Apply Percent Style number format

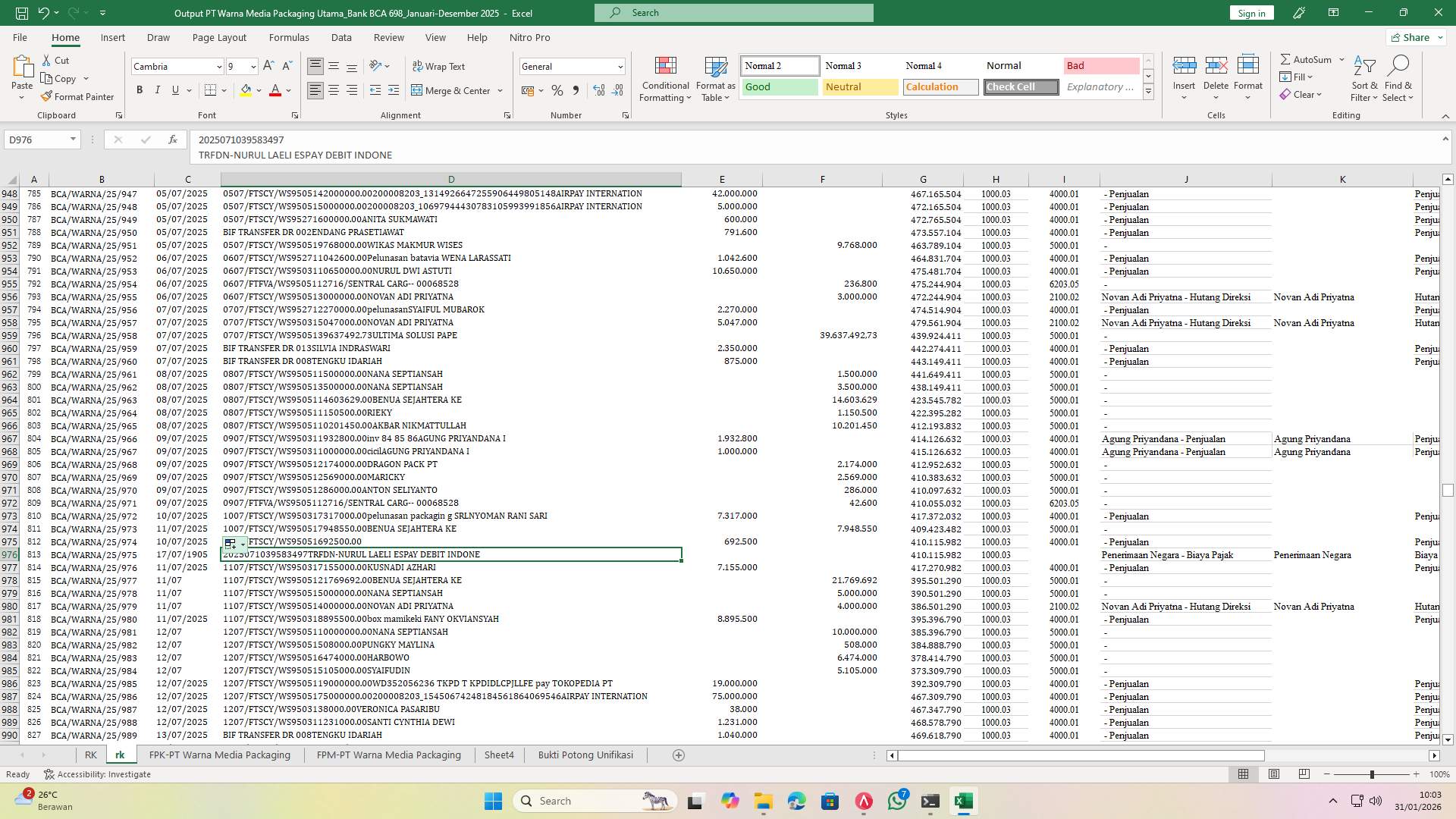coord(557,90)
